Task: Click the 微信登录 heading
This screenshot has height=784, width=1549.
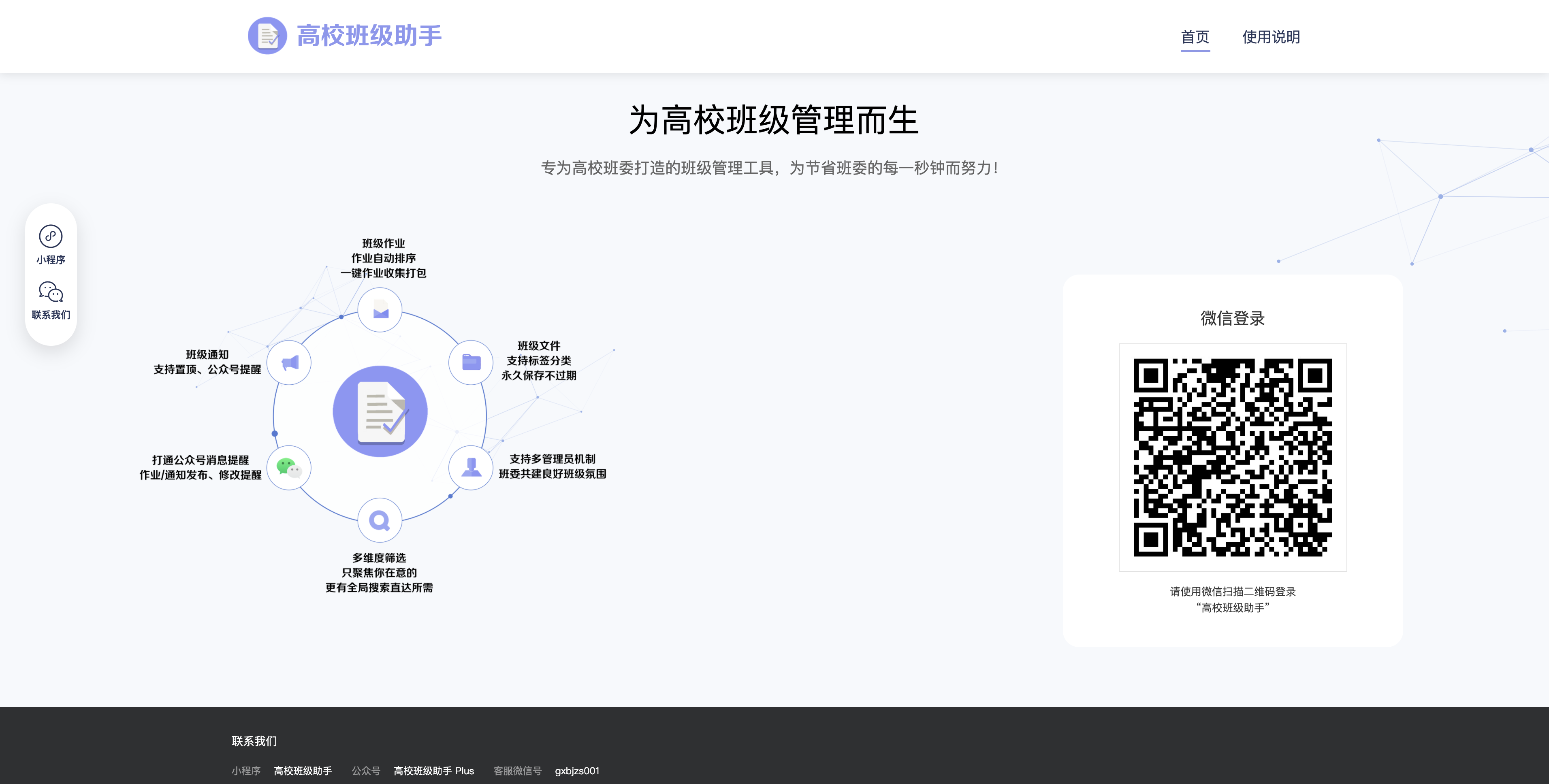Action: (1233, 318)
